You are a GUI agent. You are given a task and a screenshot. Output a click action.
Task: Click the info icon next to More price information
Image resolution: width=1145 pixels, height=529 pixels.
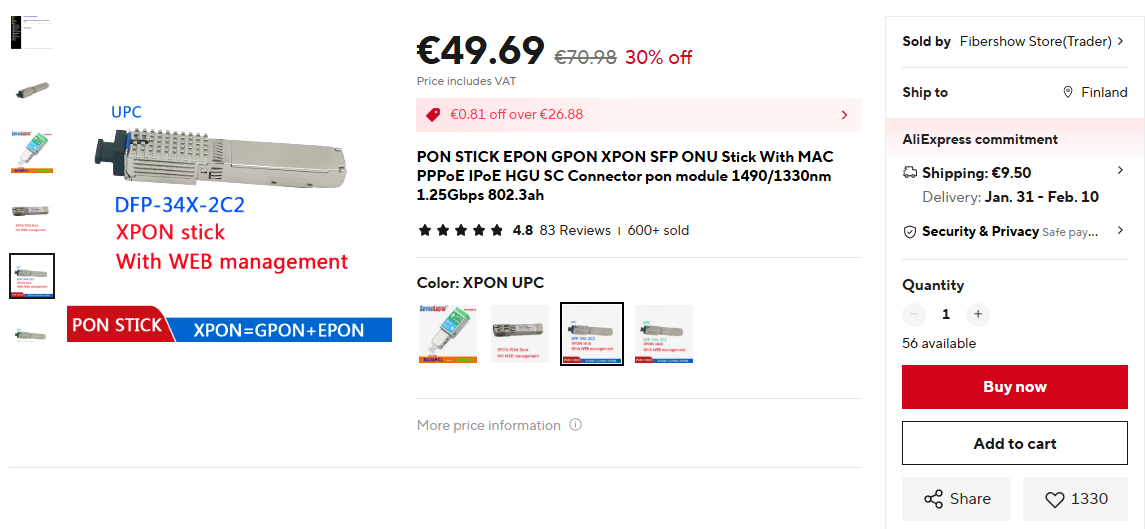(575, 425)
